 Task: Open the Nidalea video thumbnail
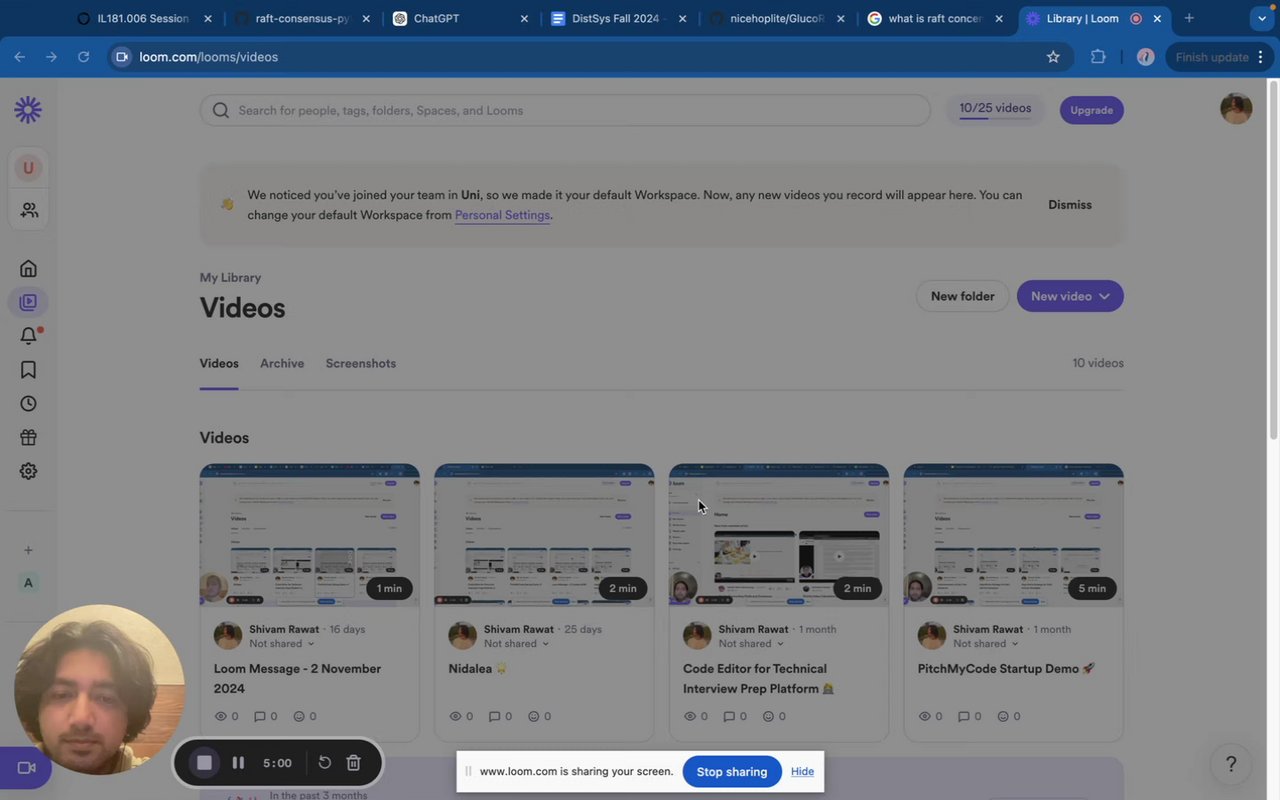tap(544, 535)
